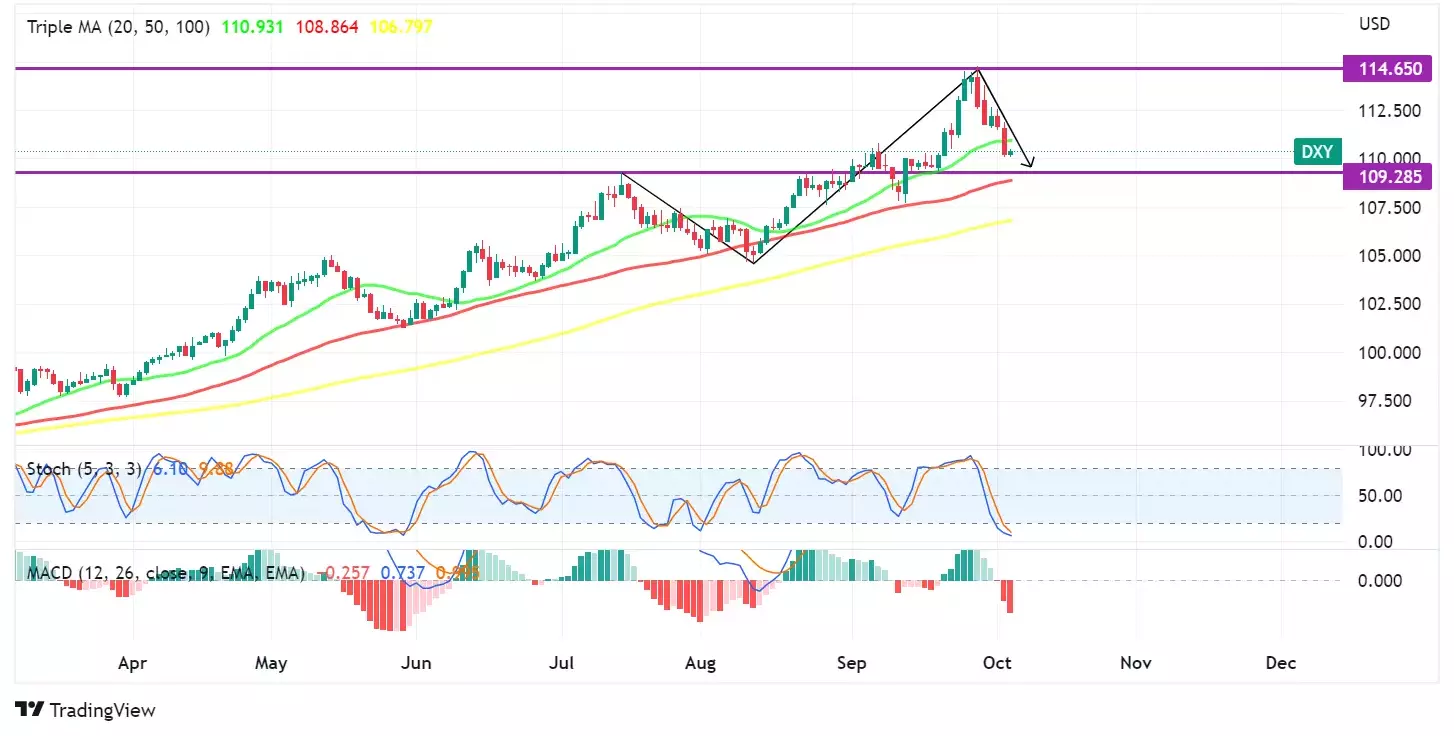Select the Stoch (5, 3, 3) indicator label
This screenshot has width=1454, height=736.
83,469
